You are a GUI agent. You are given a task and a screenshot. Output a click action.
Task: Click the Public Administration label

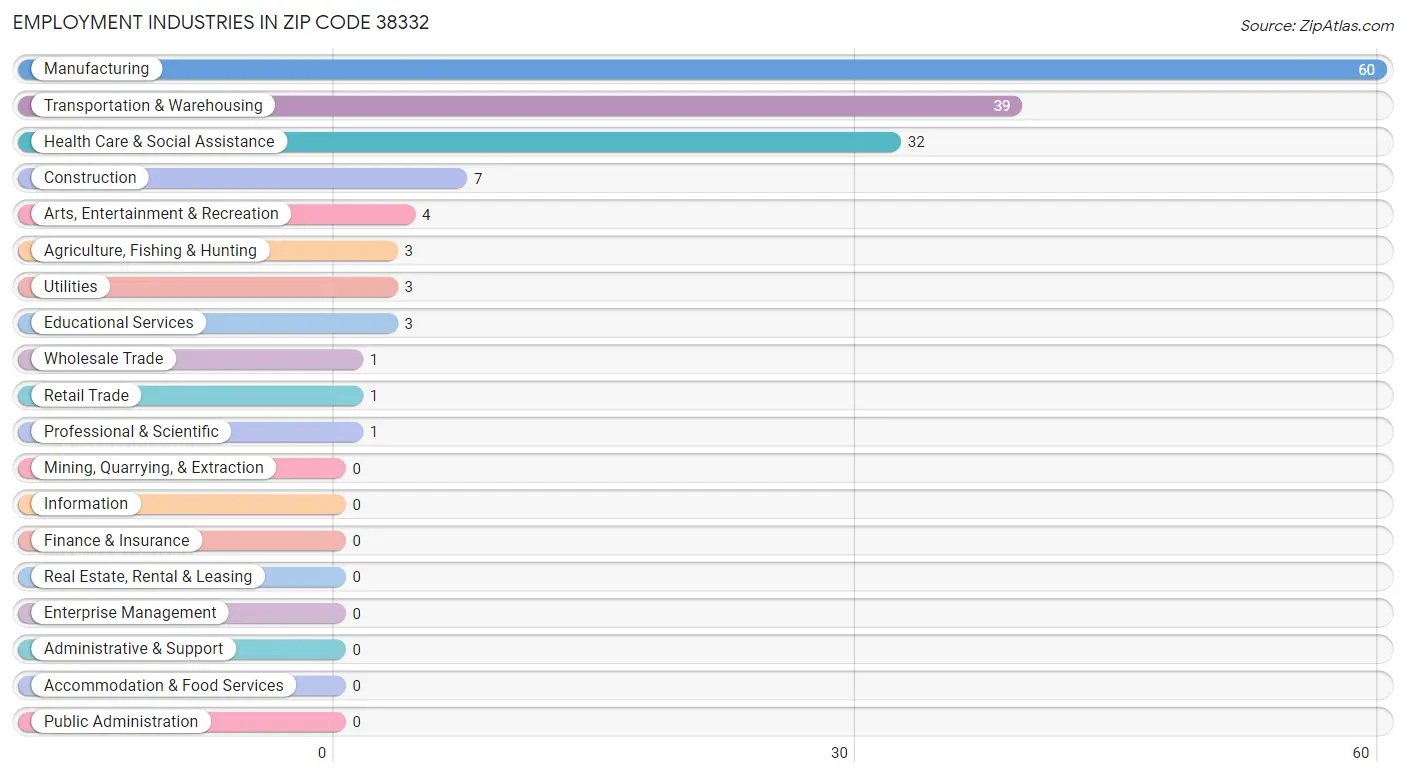(121, 722)
